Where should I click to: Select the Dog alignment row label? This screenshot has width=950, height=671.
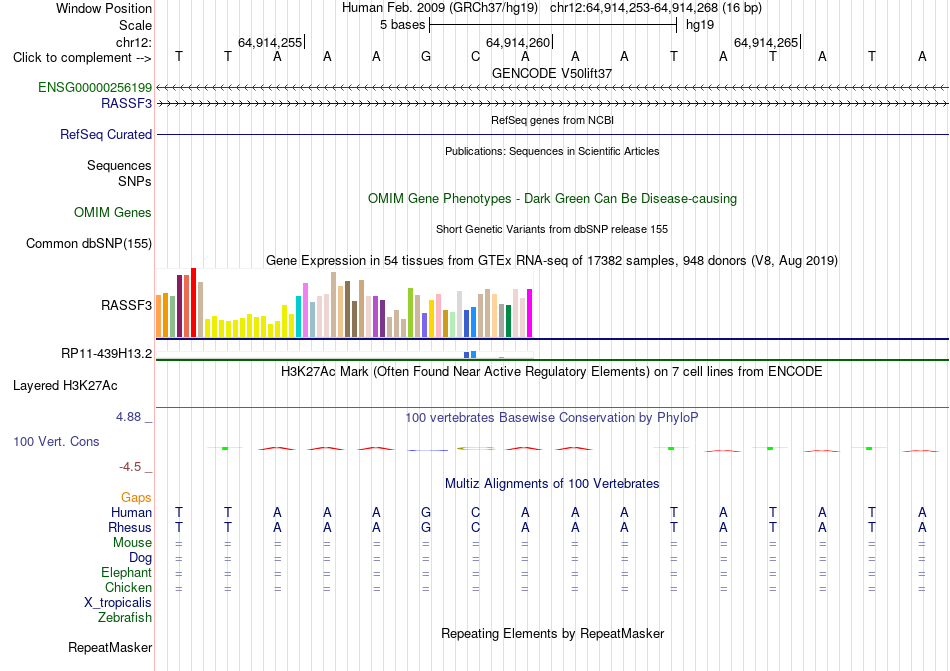tap(140, 557)
